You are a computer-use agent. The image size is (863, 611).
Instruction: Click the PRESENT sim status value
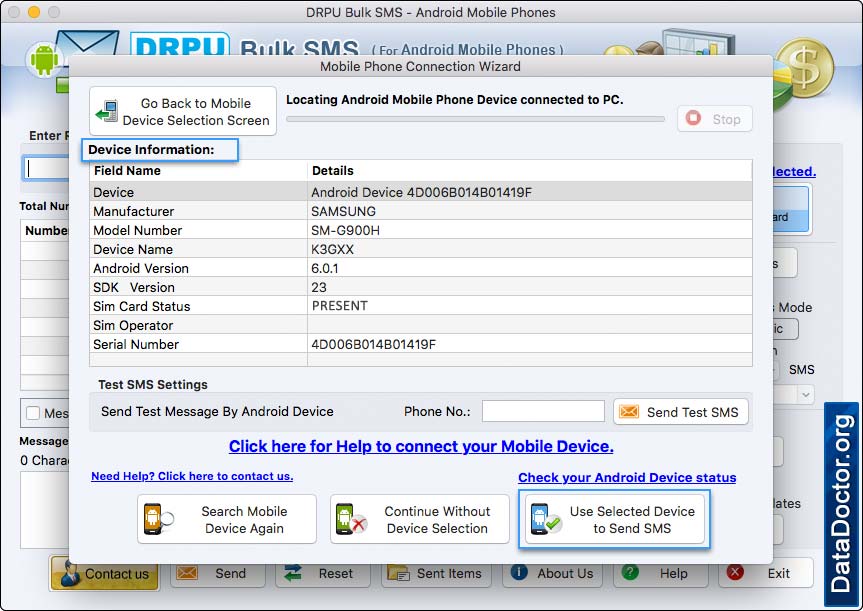pos(340,306)
